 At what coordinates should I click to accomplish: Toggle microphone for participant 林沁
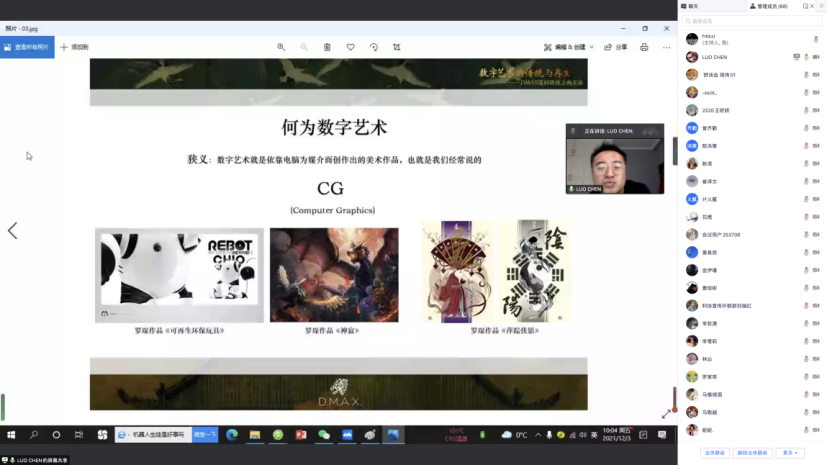(805, 359)
